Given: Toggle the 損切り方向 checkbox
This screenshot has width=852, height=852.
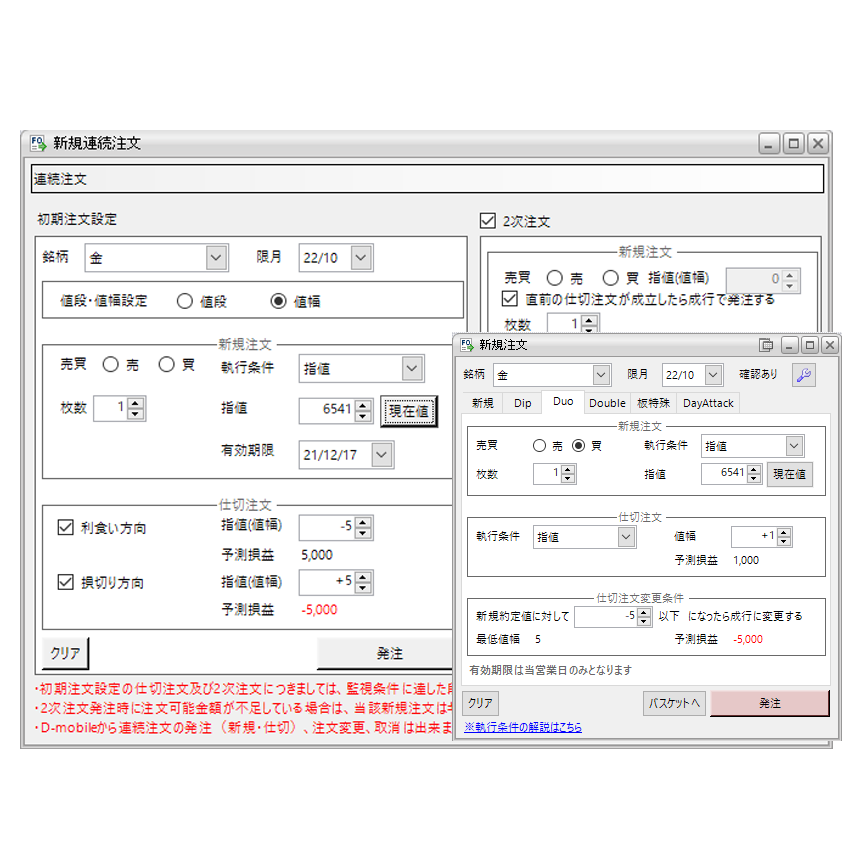Looking at the screenshot, I should tap(66, 582).
